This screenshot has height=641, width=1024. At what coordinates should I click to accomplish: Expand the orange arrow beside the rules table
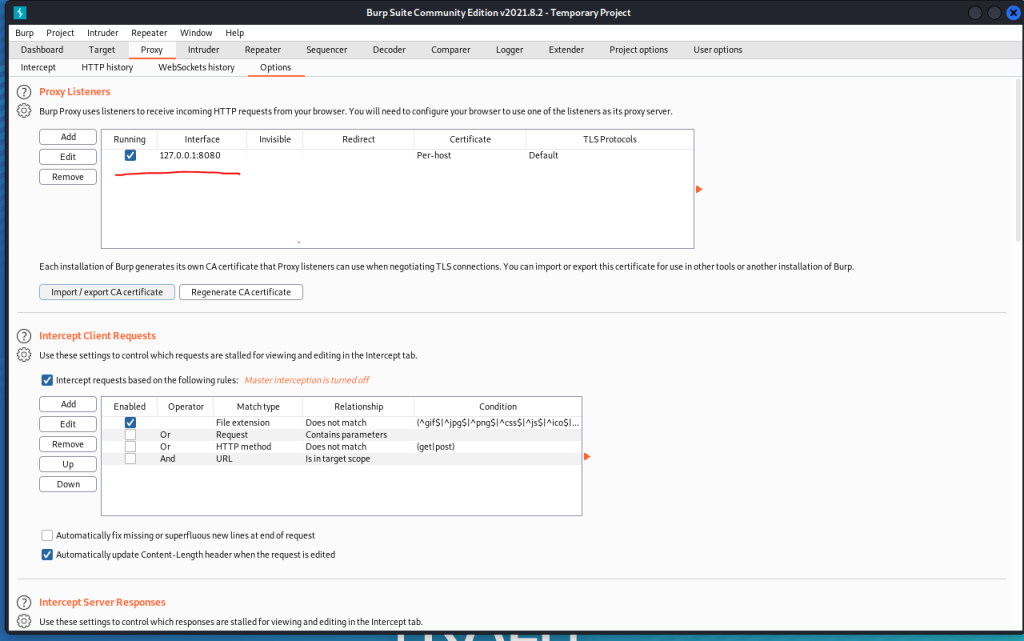[587, 456]
